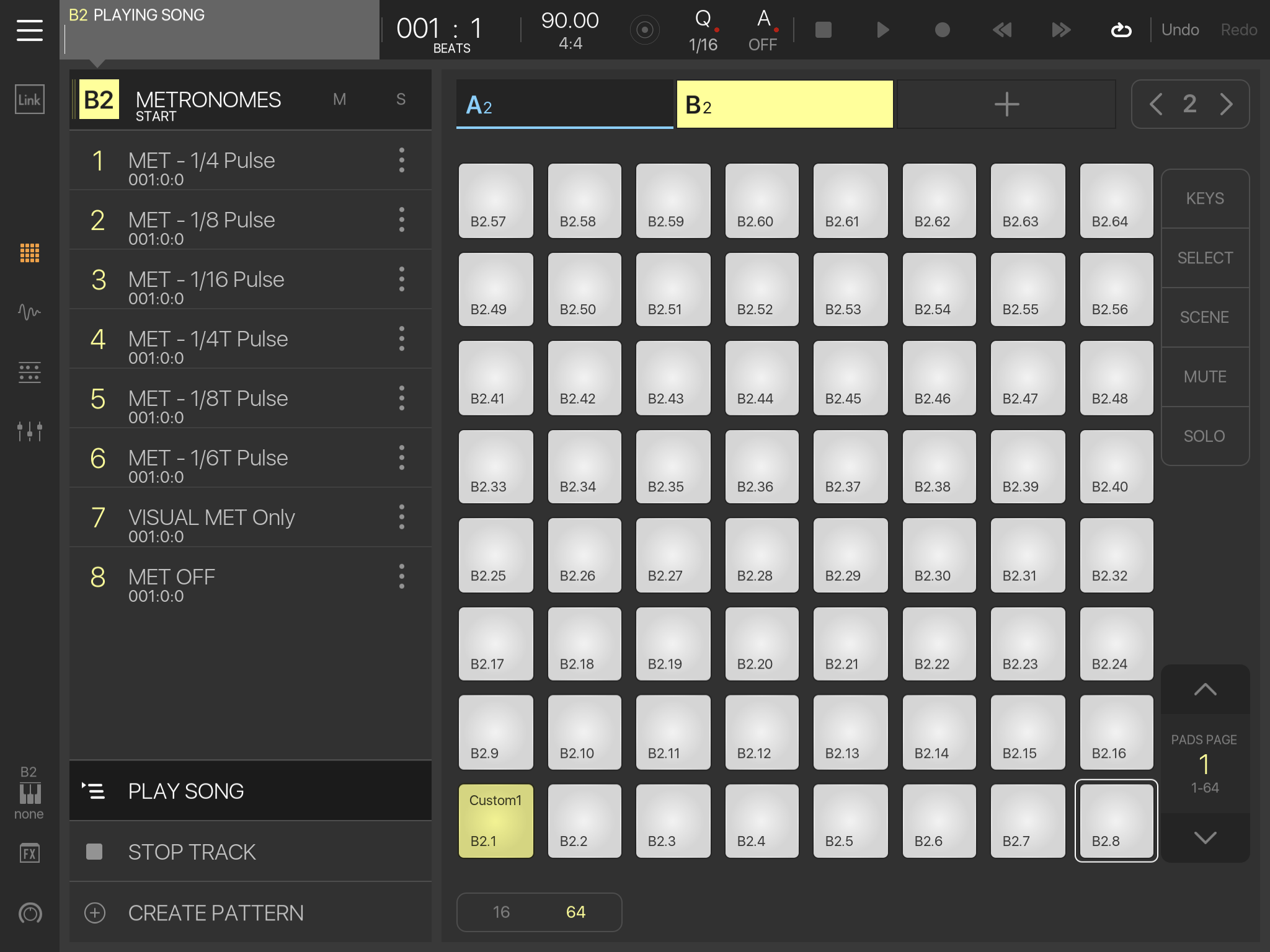Click Redo button
The height and width of the screenshot is (952, 1270).
[x=1239, y=30]
